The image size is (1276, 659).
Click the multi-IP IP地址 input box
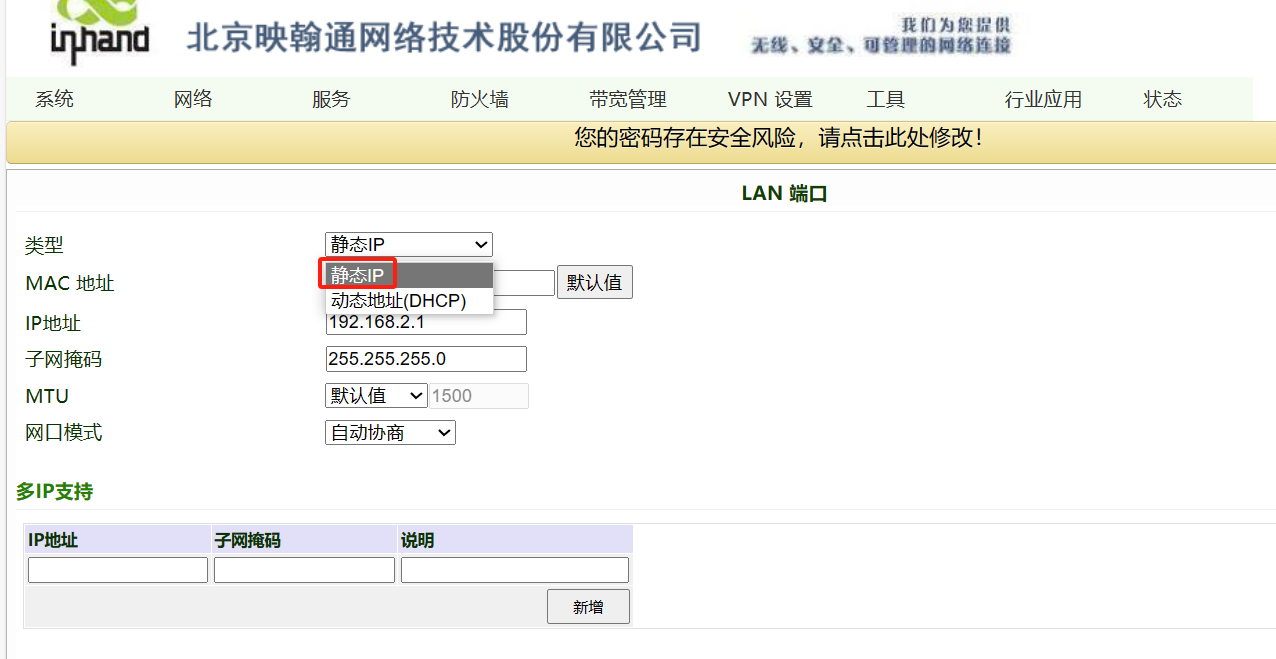tap(118, 570)
